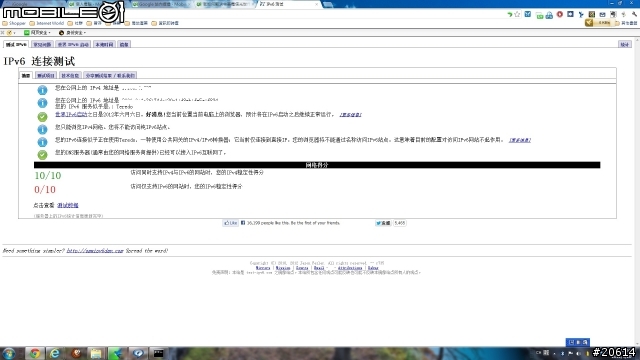Click the blue printer-like extension icon
The width and height of the screenshot is (640, 360).
[549, 15]
